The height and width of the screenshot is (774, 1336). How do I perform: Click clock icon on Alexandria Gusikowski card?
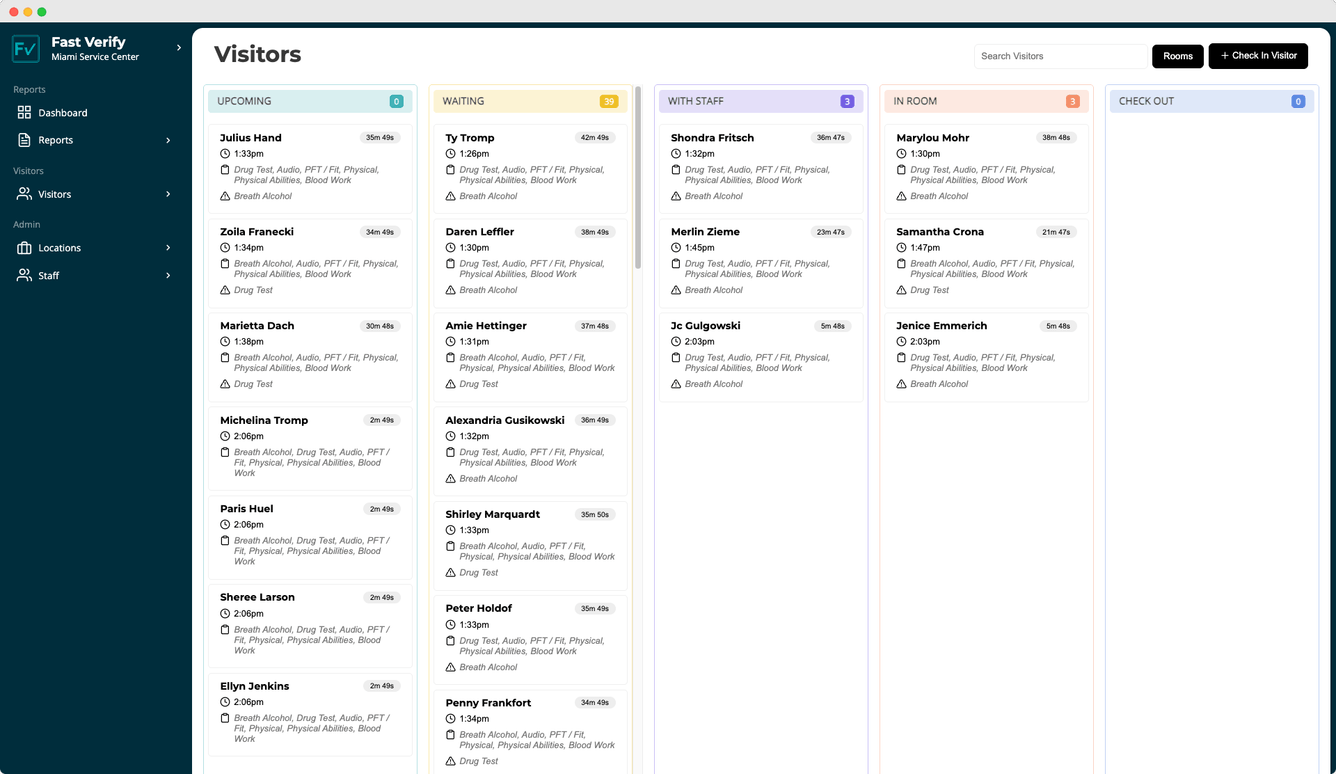pyautogui.click(x=451, y=437)
